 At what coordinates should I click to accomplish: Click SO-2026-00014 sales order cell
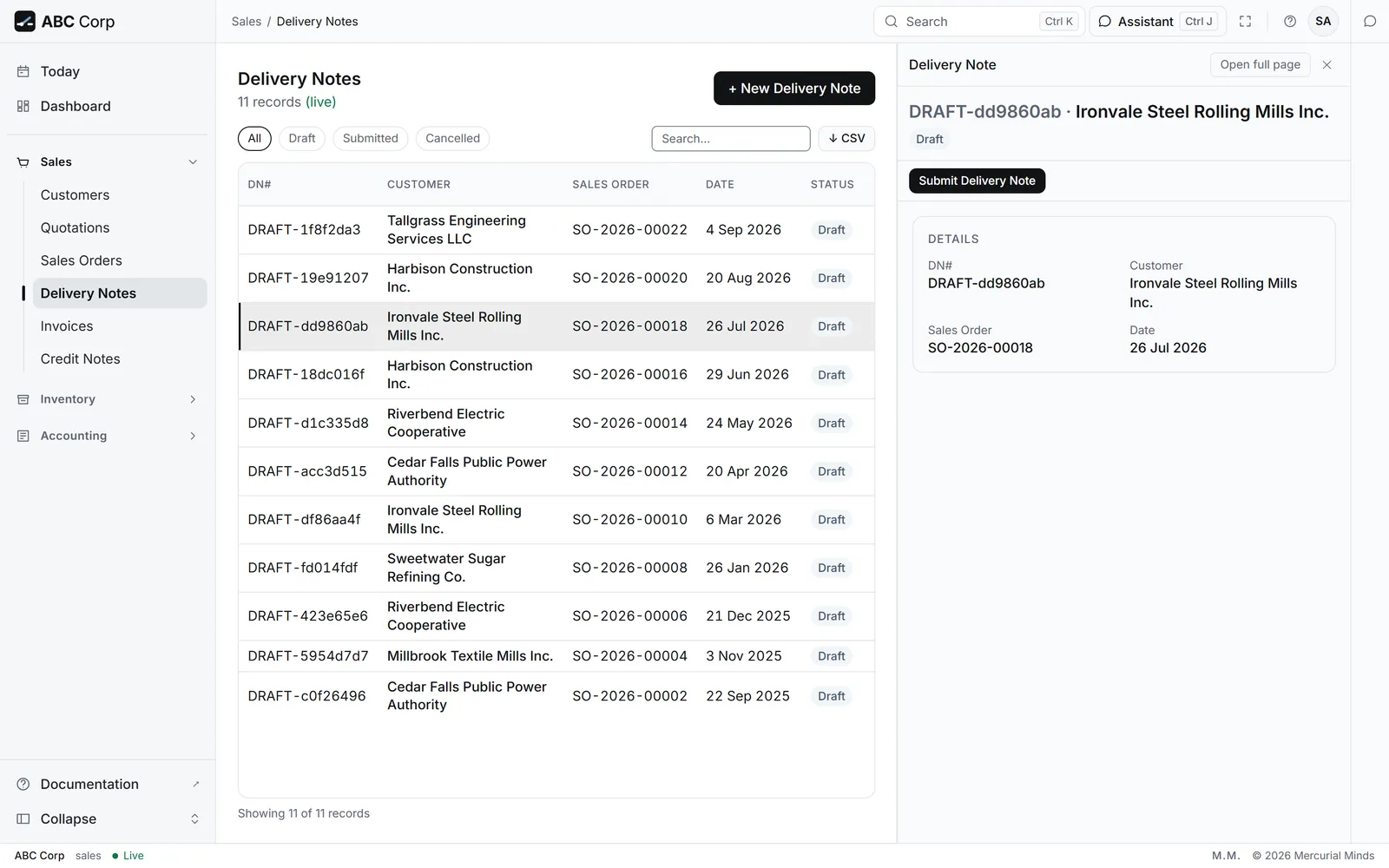coord(629,423)
